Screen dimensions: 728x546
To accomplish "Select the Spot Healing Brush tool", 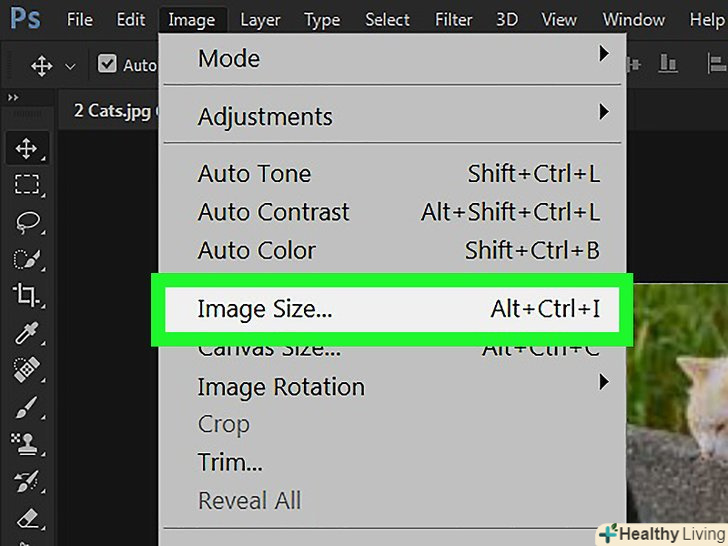I will (26, 369).
